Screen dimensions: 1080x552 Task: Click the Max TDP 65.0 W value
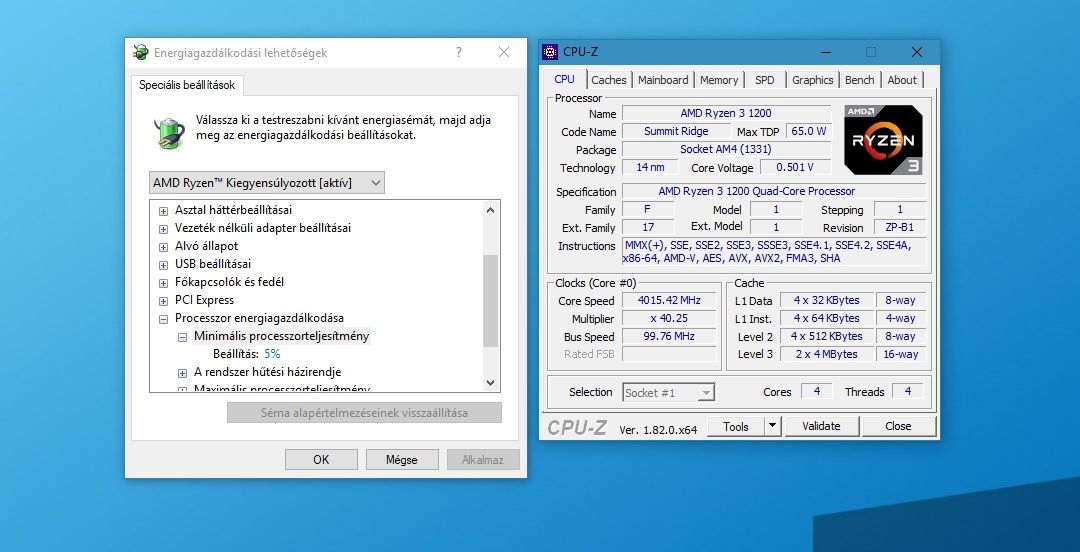tap(809, 131)
